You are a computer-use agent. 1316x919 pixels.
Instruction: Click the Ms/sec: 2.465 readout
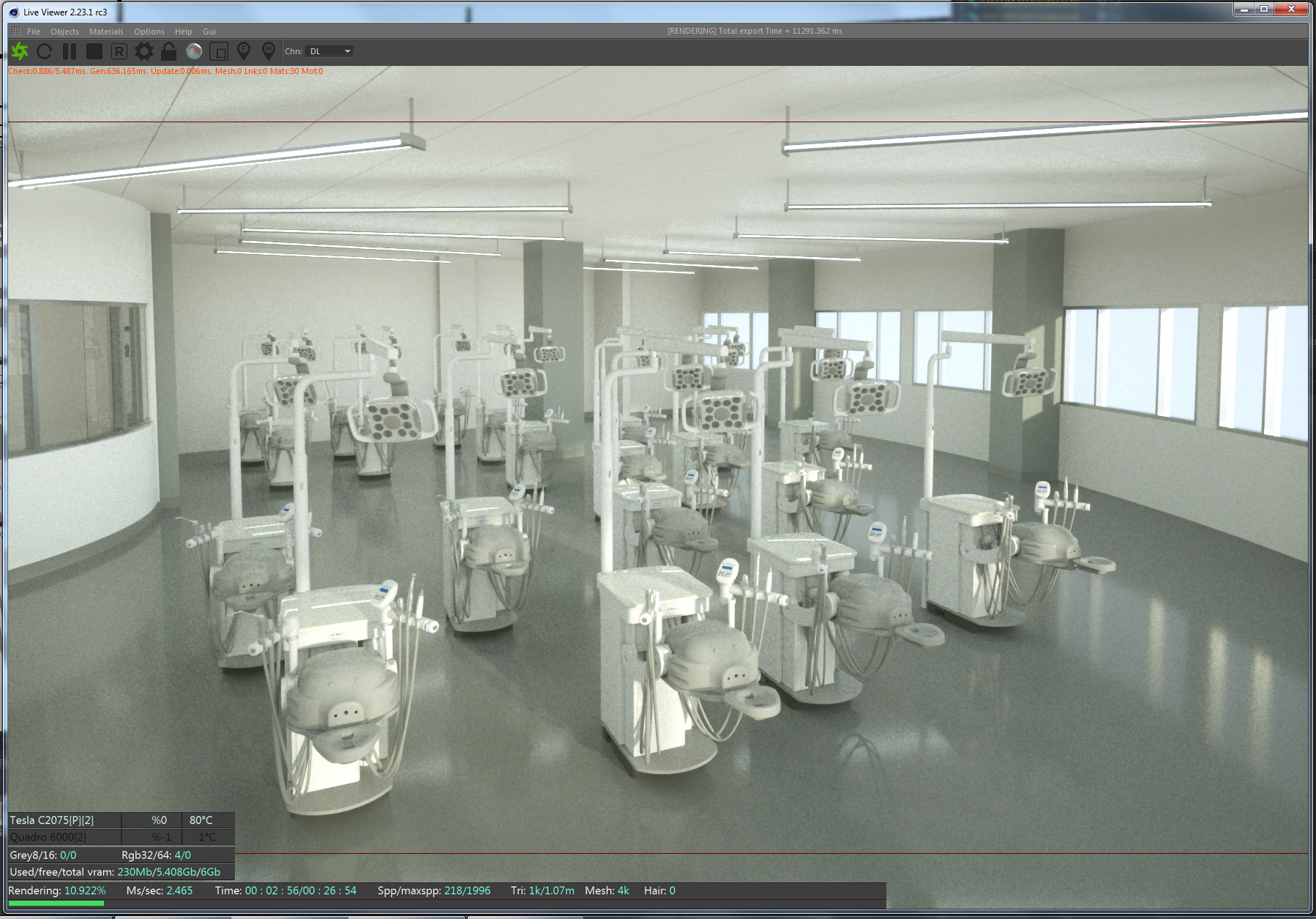[x=160, y=890]
